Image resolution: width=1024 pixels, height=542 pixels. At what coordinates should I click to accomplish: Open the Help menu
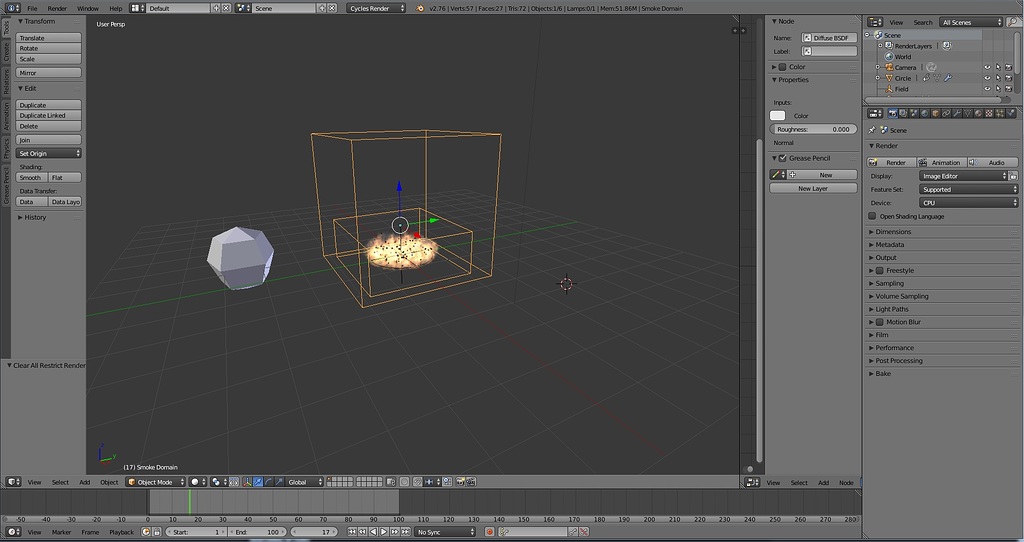coord(116,8)
